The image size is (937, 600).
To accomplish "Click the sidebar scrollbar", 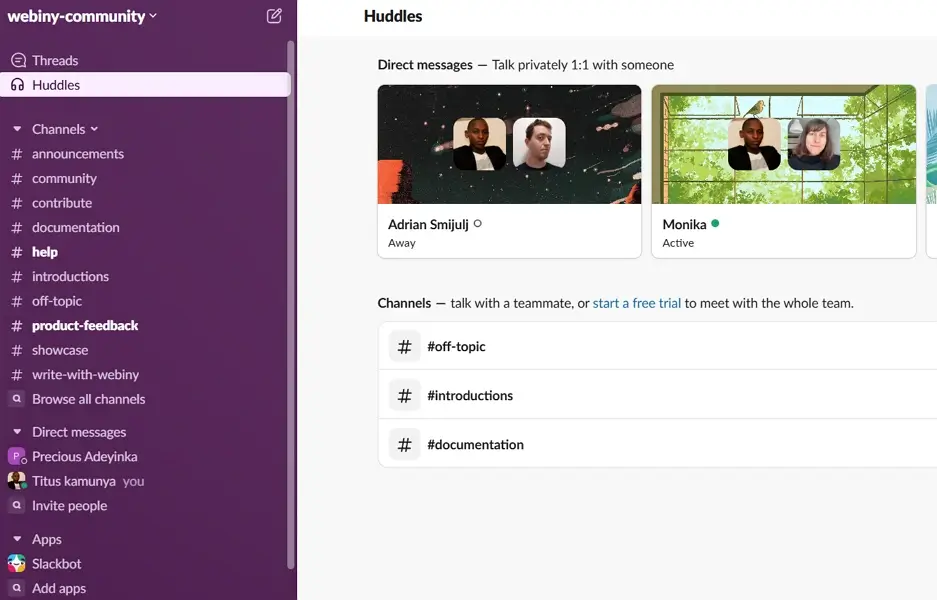I will point(291,305).
